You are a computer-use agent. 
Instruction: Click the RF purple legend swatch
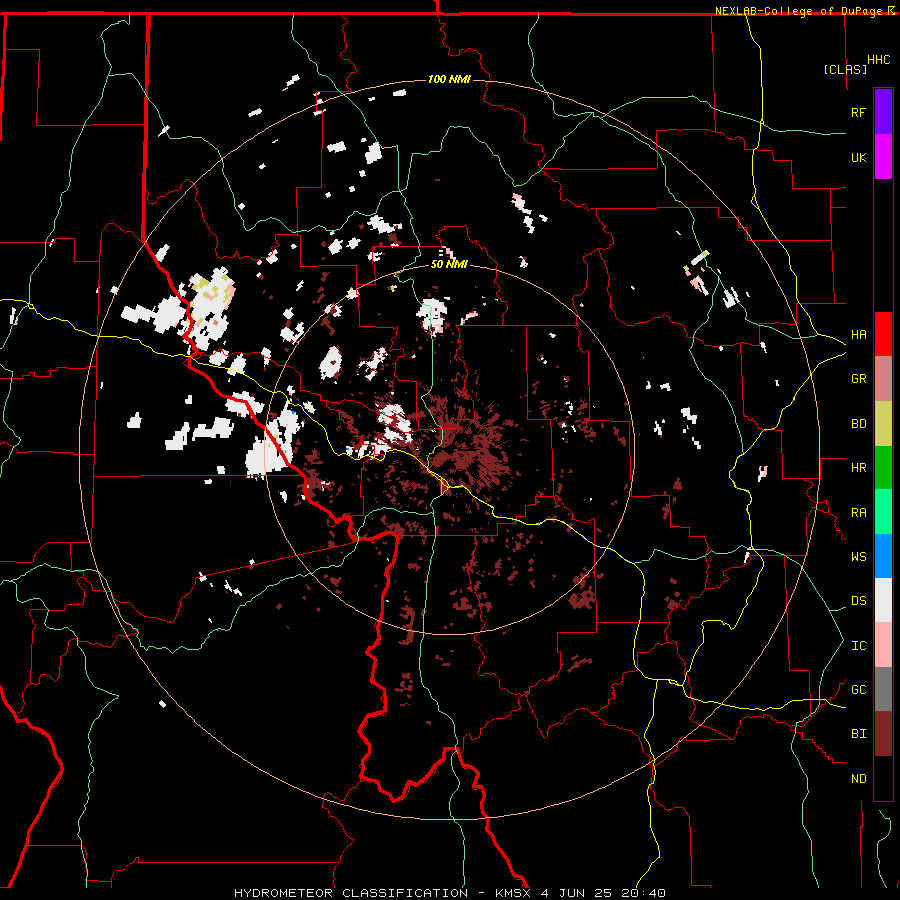(x=883, y=111)
